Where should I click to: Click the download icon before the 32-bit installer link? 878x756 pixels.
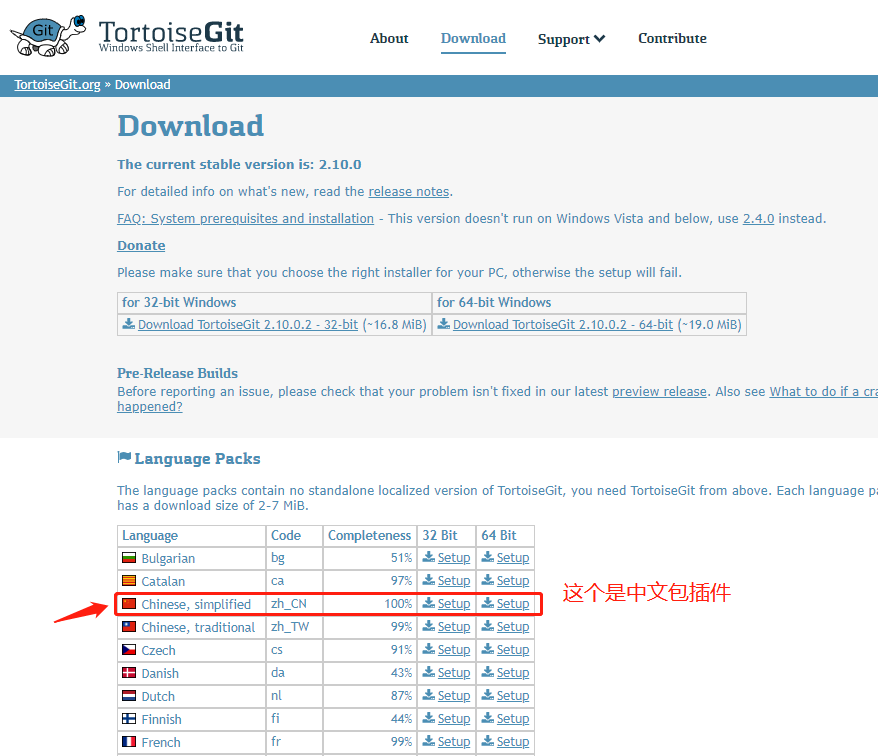[x=130, y=324]
